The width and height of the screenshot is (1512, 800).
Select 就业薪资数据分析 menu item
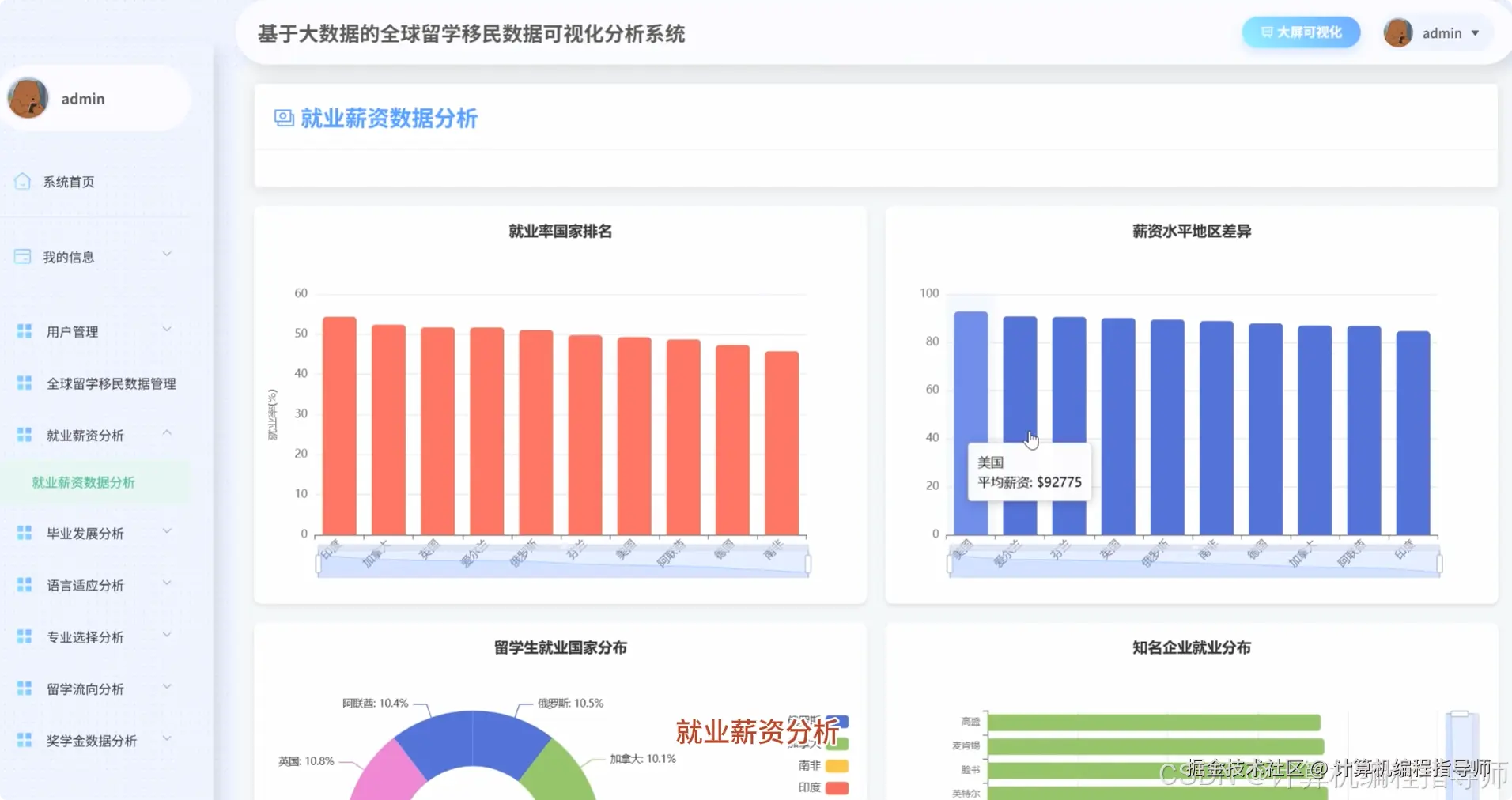[x=83, y=481]
